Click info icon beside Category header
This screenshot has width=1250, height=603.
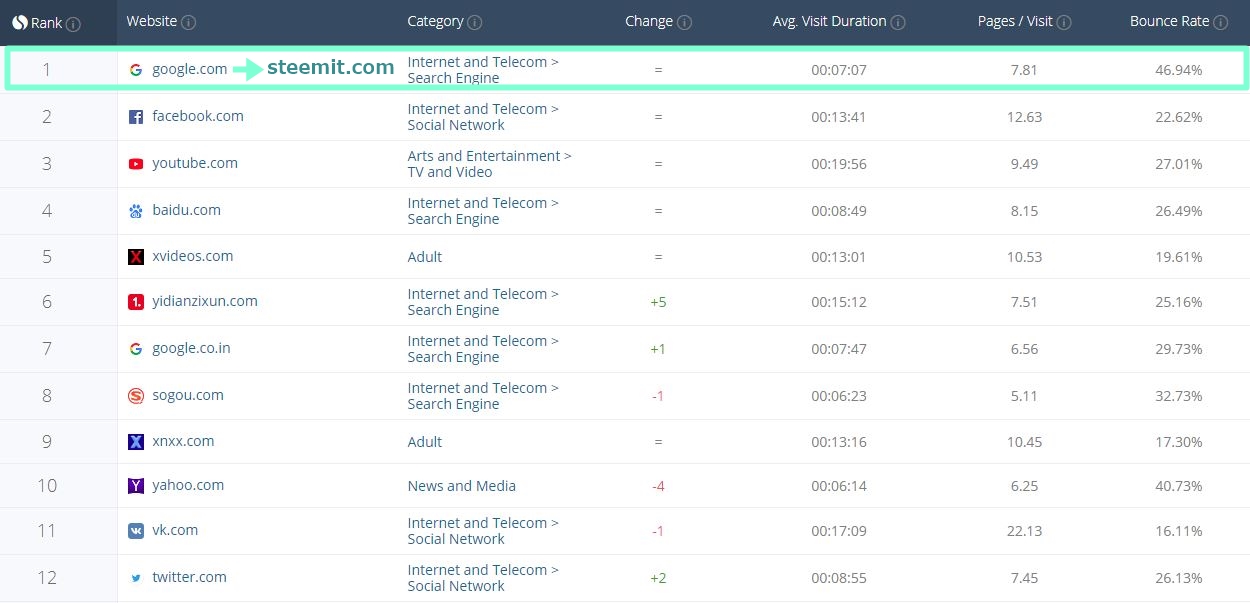tap(475, 22)
